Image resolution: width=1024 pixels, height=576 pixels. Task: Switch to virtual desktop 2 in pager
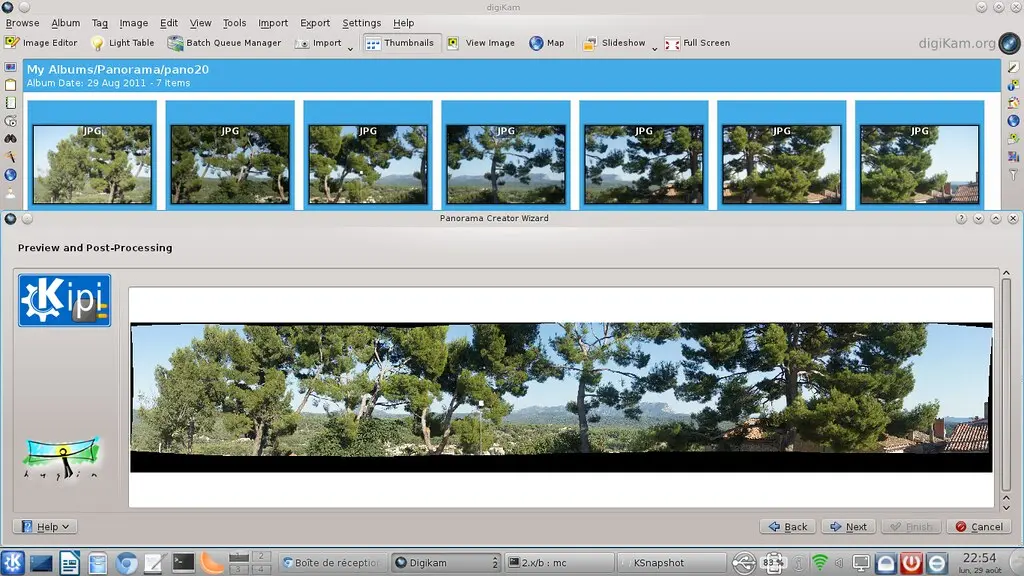(x=262, y=556)
